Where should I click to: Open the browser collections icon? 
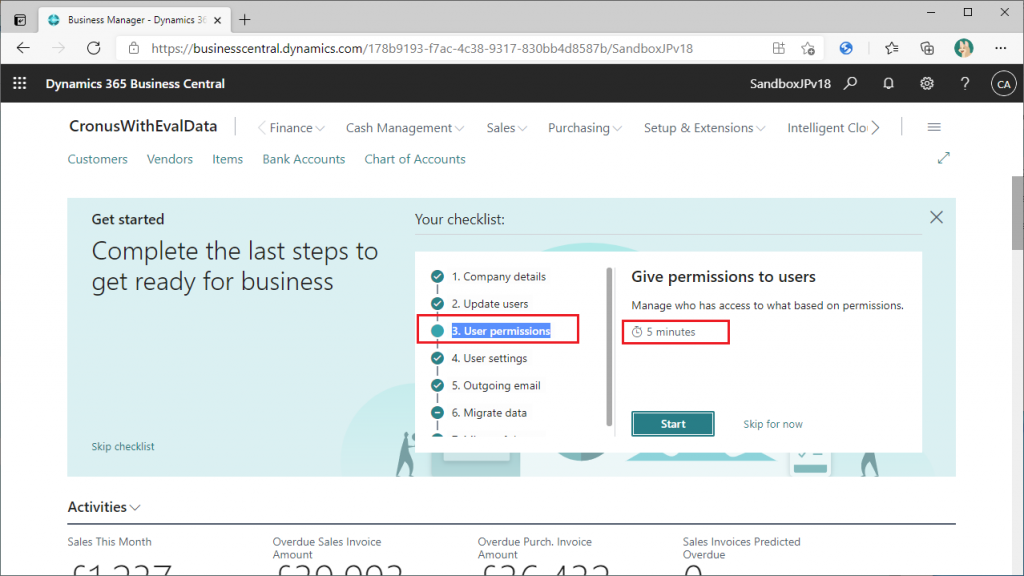[927, 48]
